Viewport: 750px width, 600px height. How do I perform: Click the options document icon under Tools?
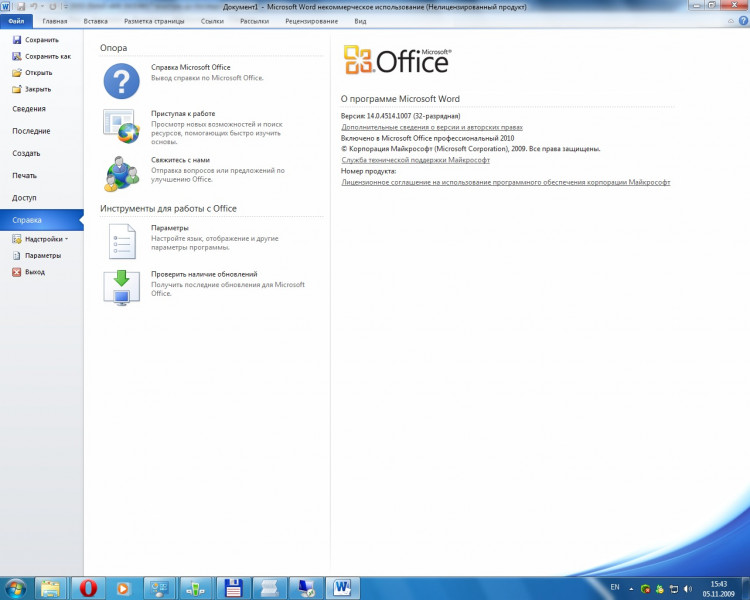[x=122, y=242]
